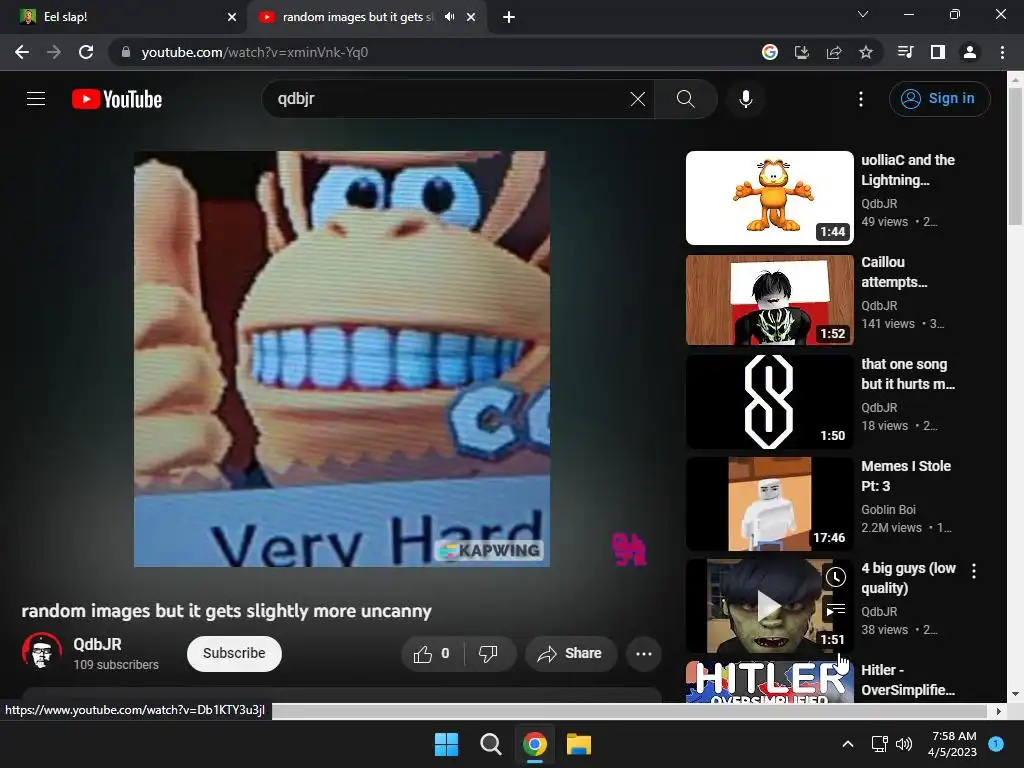Share the video

point(571,654)
